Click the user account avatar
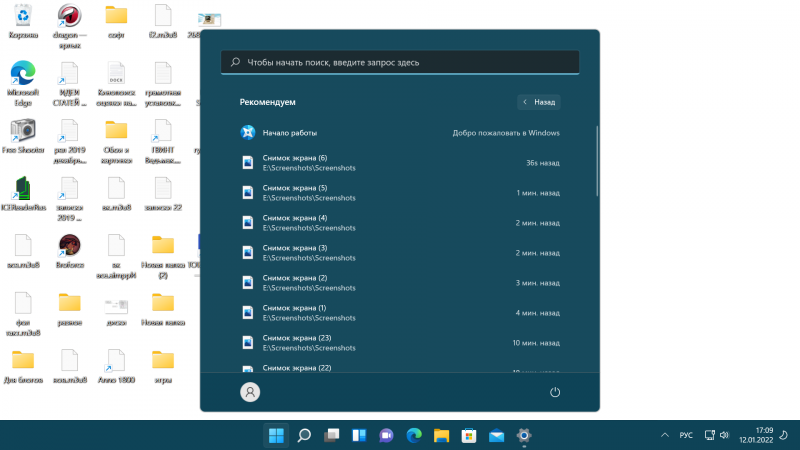 [250, 392]
